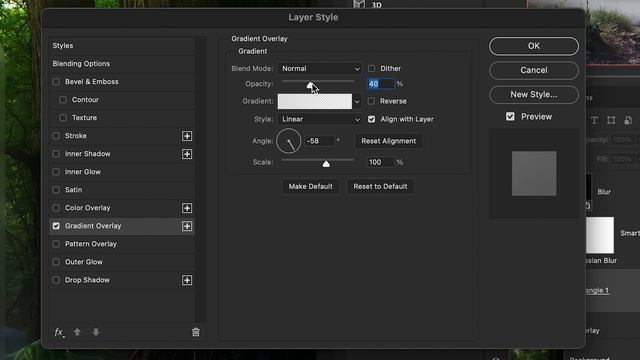640x360 pixels.
Task: Click the Make Default button
Action: [311, 187]
